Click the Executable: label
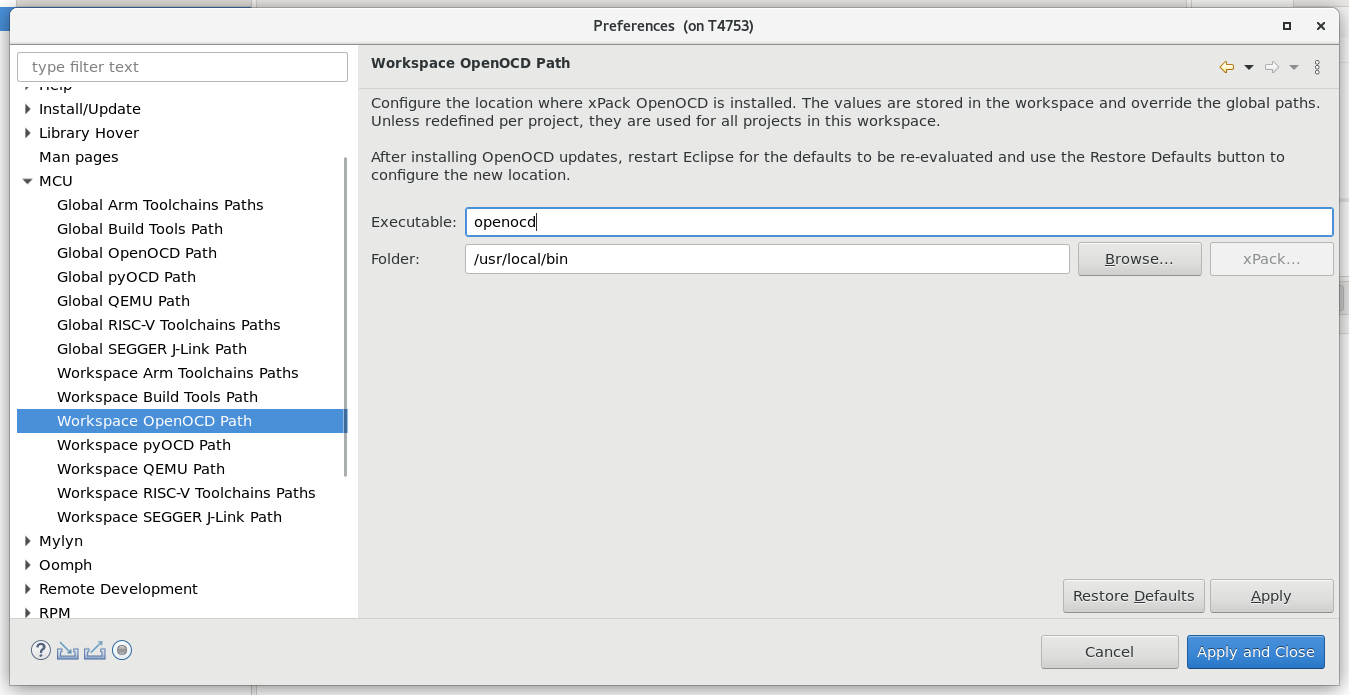 [x=413, y=222]
